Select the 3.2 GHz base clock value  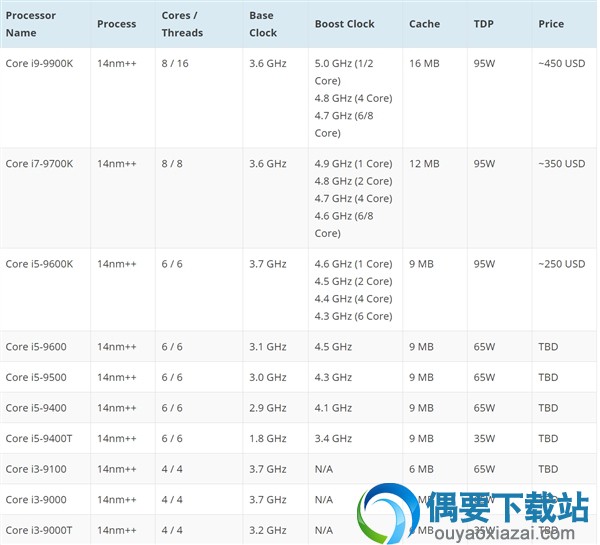pos(268,530)
